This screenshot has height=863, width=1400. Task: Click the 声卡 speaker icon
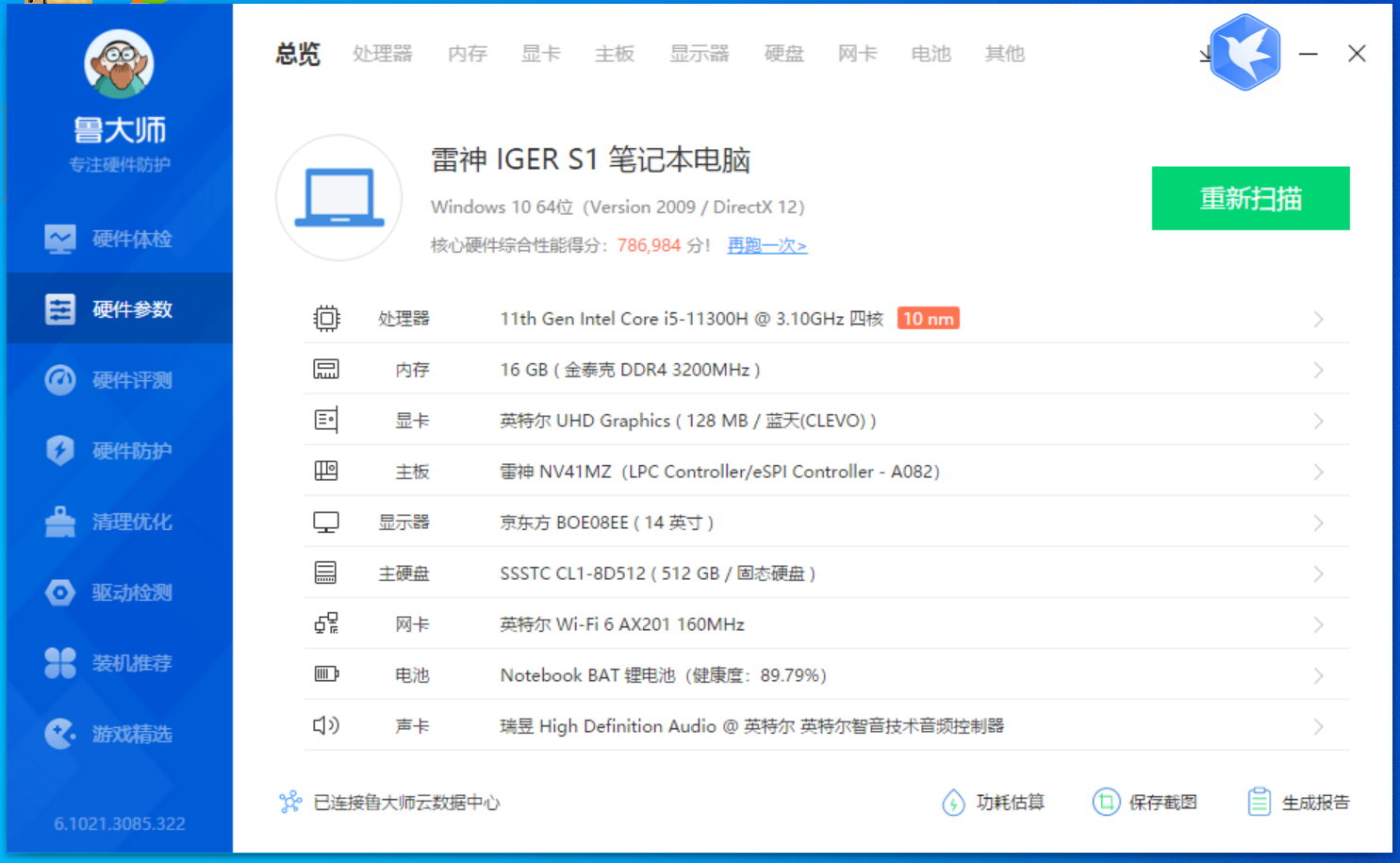[326, 725]
